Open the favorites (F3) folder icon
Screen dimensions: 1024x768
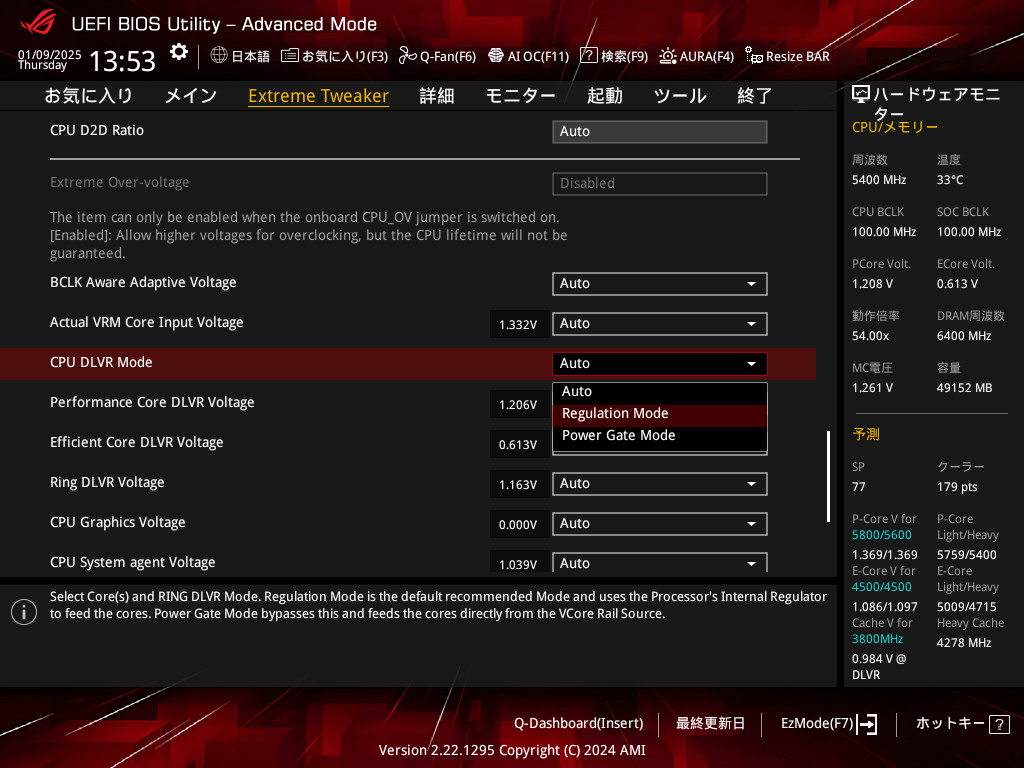(290, 56)
